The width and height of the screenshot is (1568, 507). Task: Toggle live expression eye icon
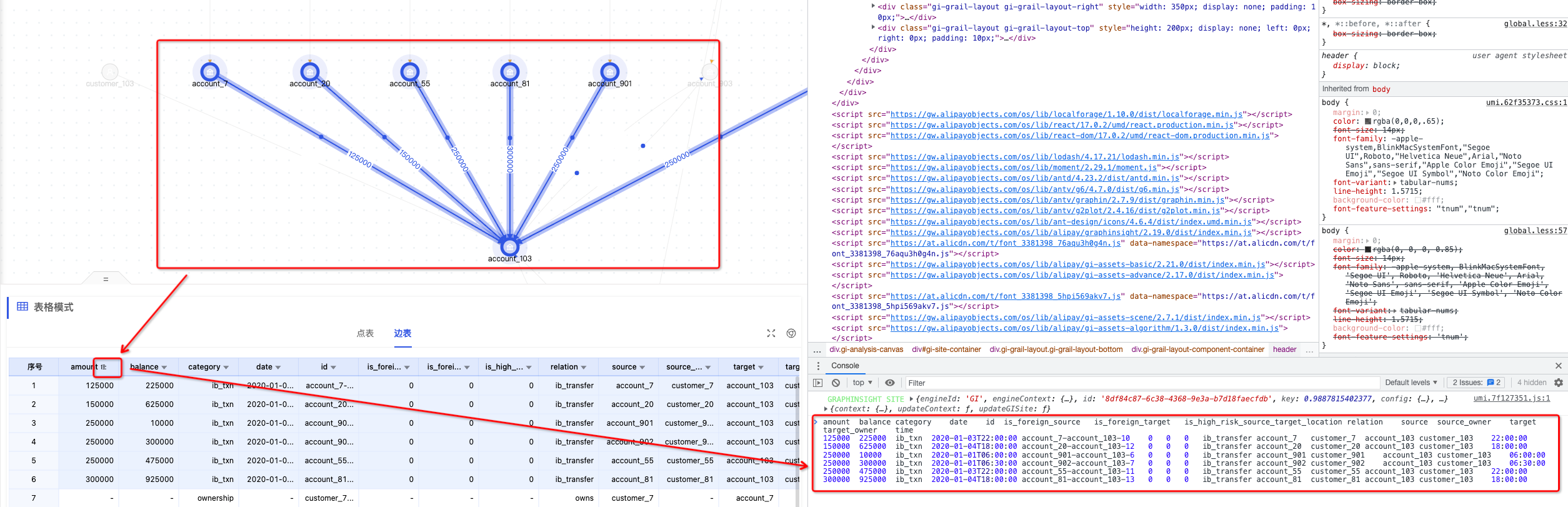point(890,383)
